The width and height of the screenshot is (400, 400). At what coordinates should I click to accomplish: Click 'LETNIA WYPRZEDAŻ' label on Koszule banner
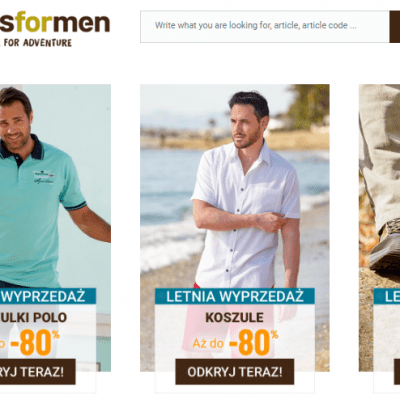pyautogui.click(x=235, y=296)
